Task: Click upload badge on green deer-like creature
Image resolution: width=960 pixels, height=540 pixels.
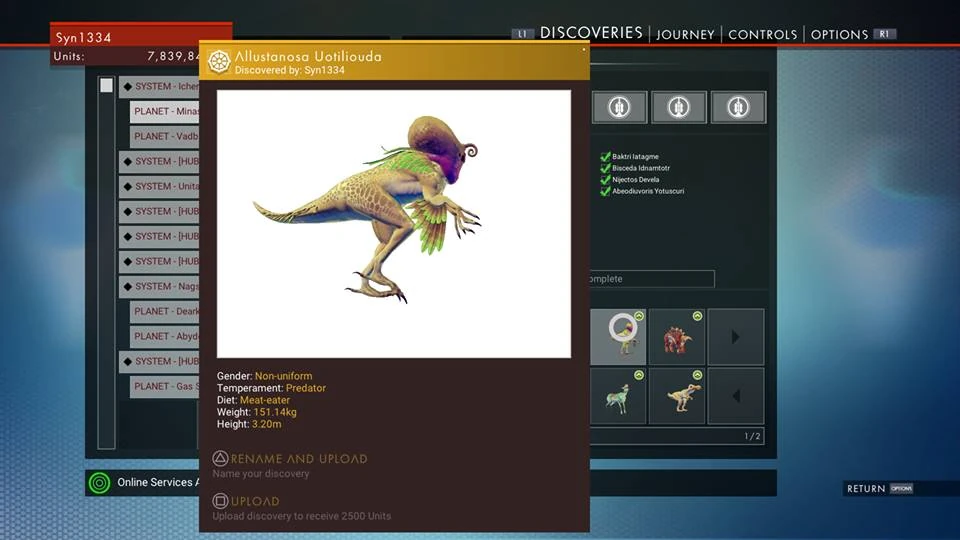Action: (639, 375)
